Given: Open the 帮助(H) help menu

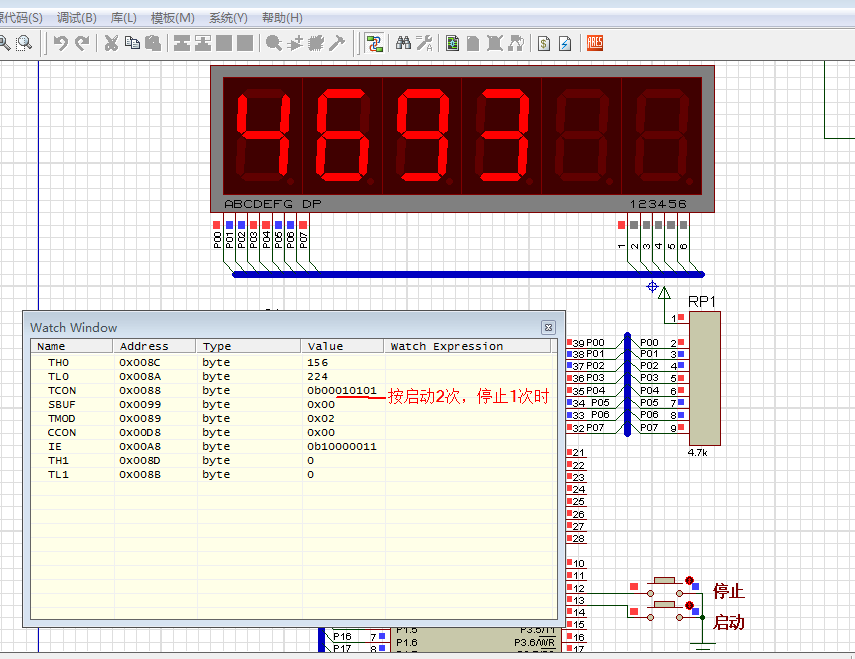Looking at the screenshot, I should pyautogui.click(x=282, y=18).
